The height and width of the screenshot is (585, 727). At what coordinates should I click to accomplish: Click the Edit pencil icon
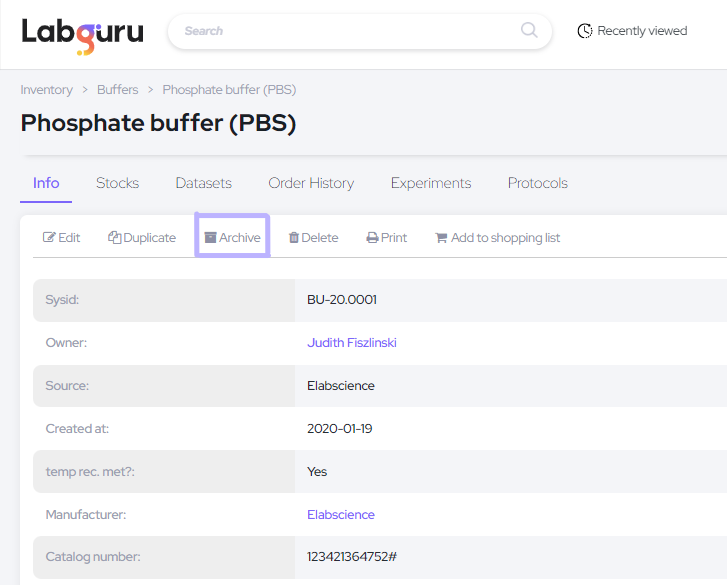click(x=49, y=238)
